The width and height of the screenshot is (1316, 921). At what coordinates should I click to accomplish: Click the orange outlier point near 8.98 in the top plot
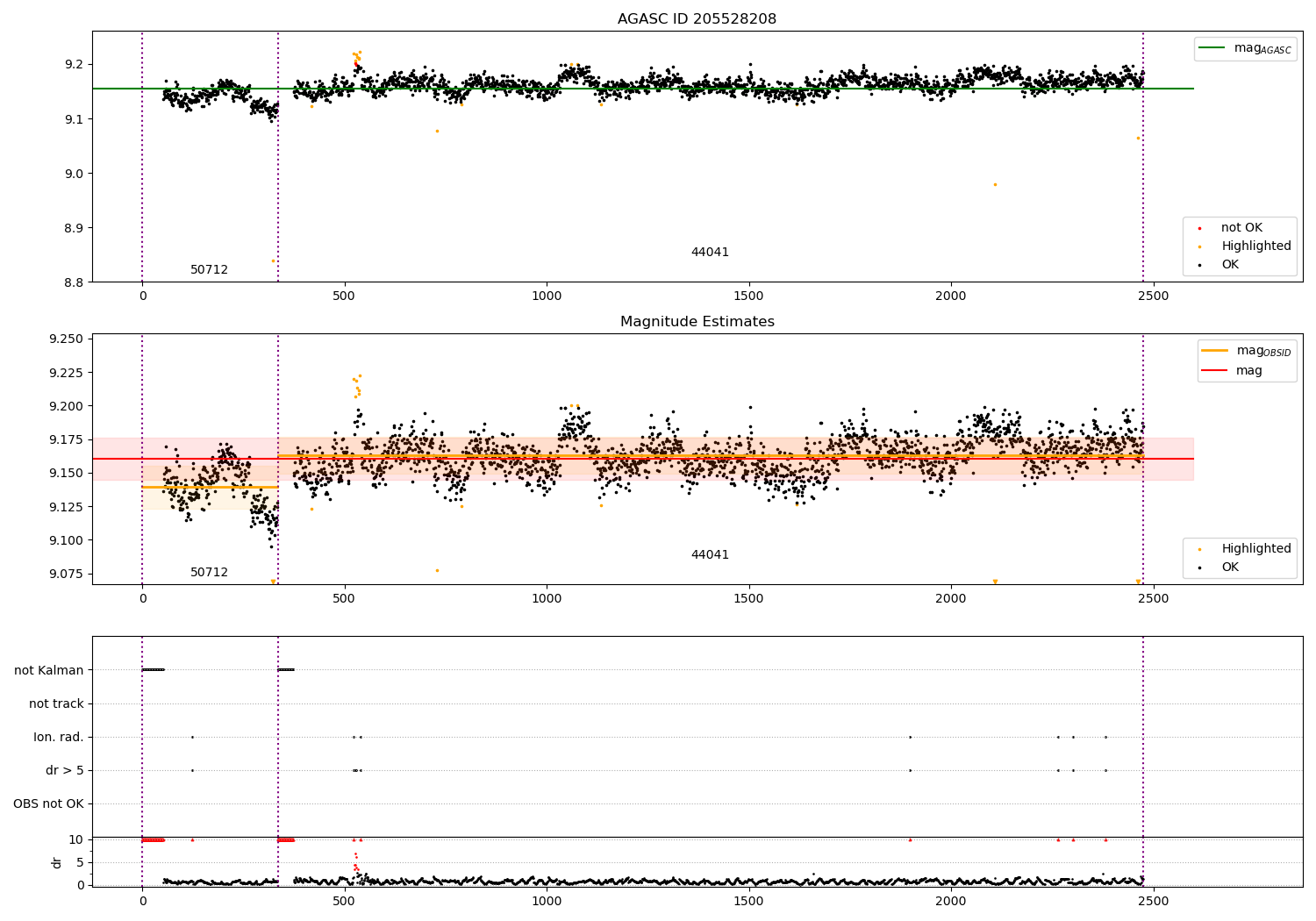pos(995,184)
